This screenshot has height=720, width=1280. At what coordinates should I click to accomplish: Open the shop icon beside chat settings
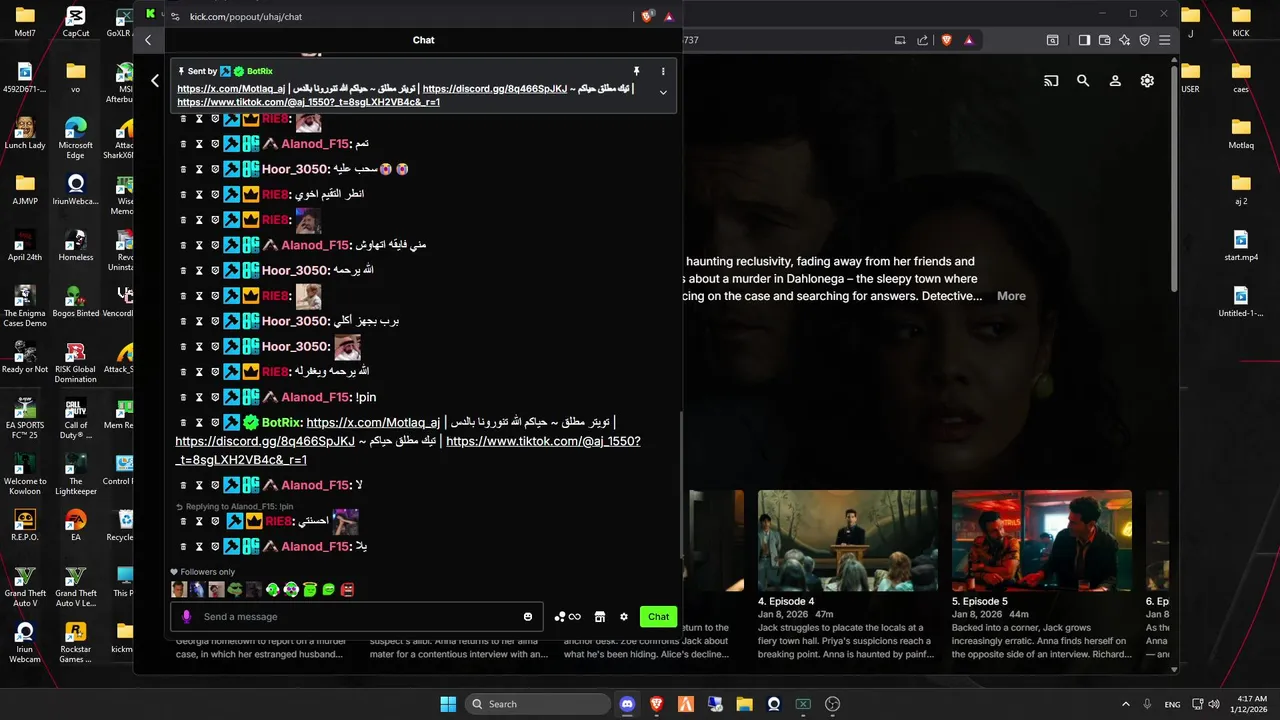[x=600, y=617]
